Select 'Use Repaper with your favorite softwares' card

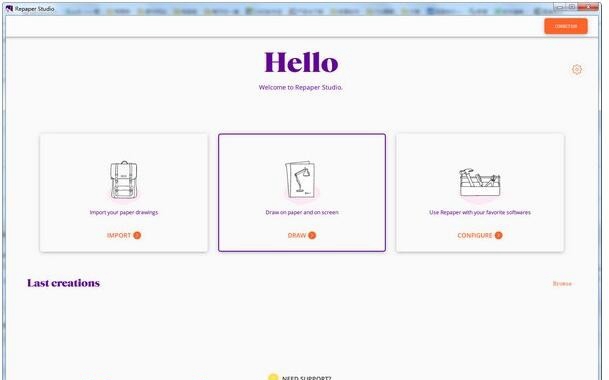tap(480, 193)
